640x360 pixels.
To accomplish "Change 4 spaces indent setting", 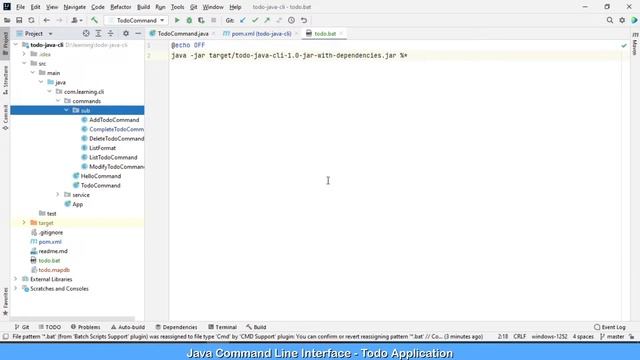I will click(583, 337).
